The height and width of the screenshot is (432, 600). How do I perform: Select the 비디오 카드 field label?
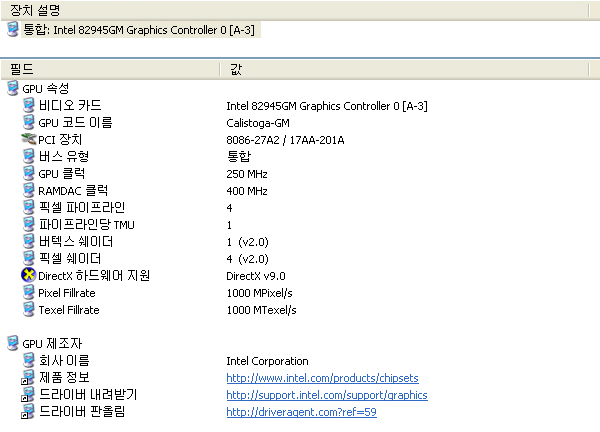click(70, 106)
